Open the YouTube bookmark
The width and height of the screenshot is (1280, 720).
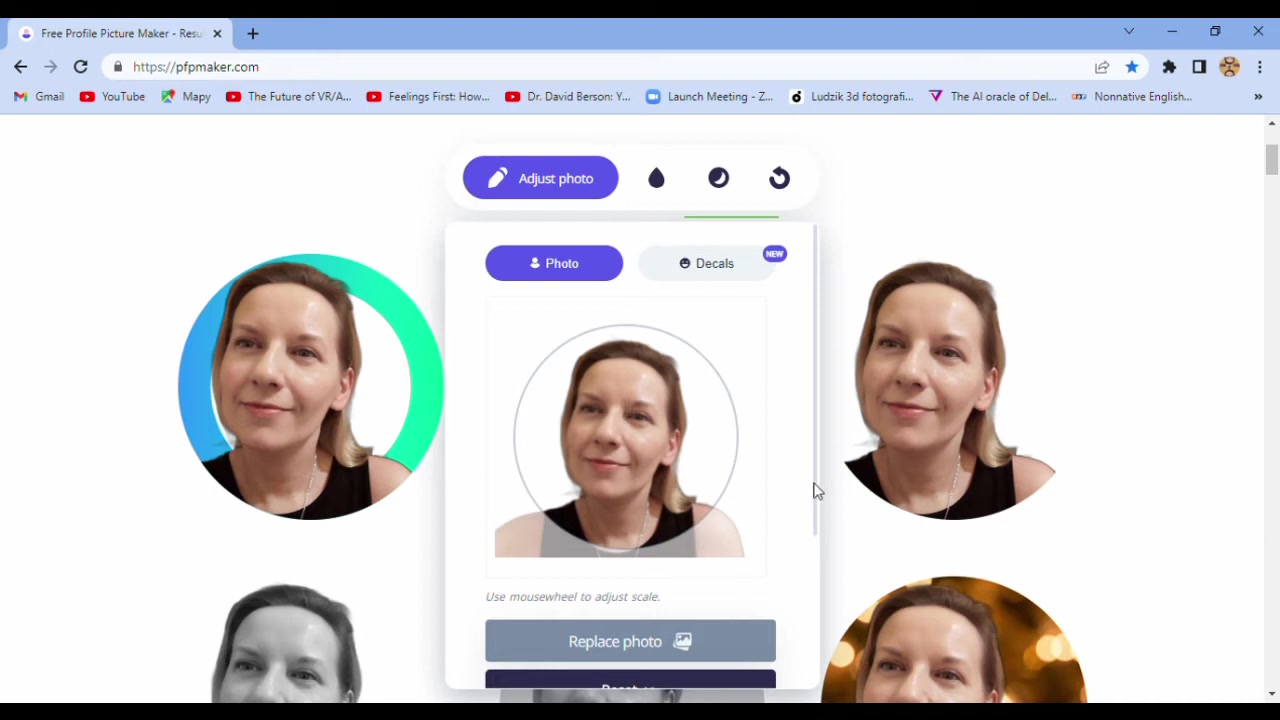pos(112,97)
